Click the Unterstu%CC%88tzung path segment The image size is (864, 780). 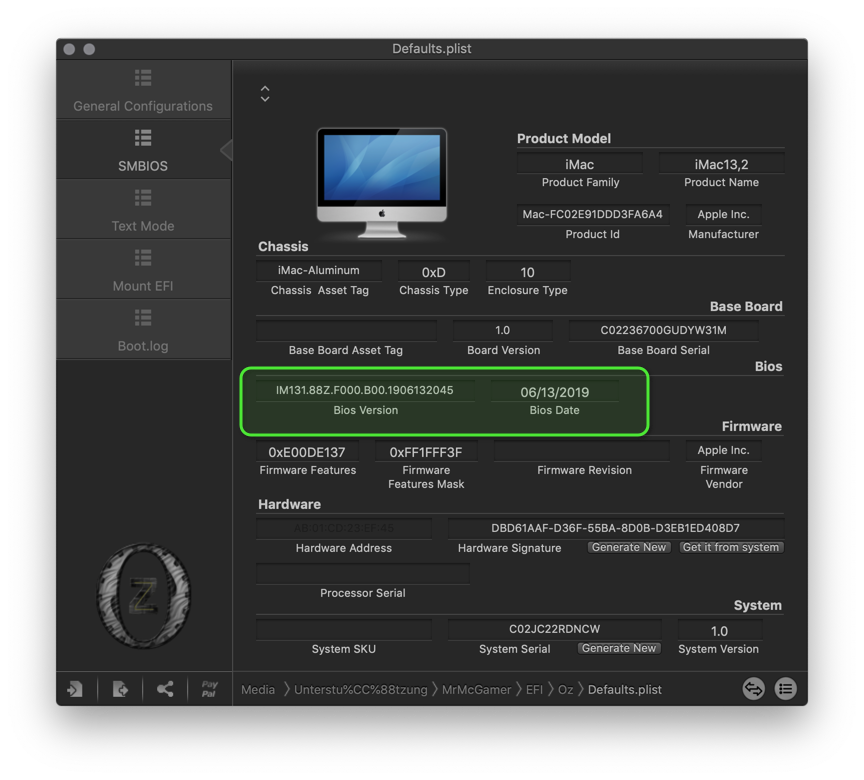pyautogui.click(x=360, y=690)
